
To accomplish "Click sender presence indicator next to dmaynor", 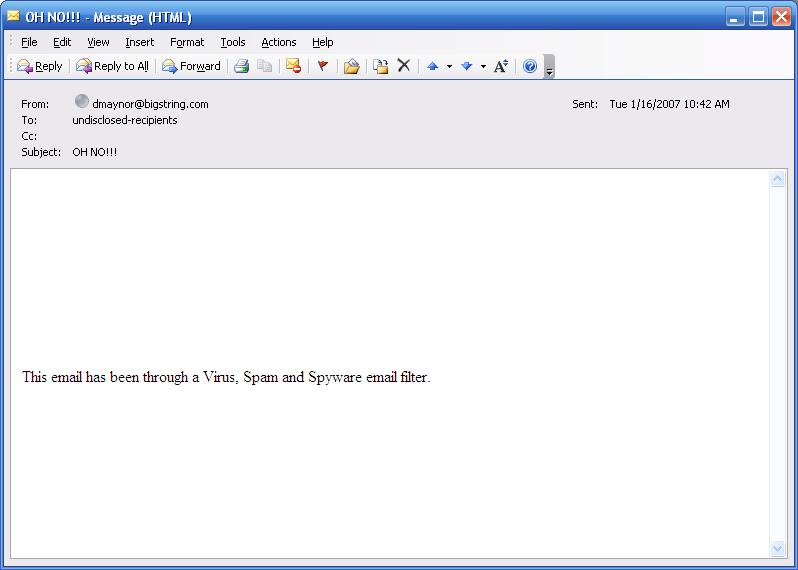I will 81,101.
